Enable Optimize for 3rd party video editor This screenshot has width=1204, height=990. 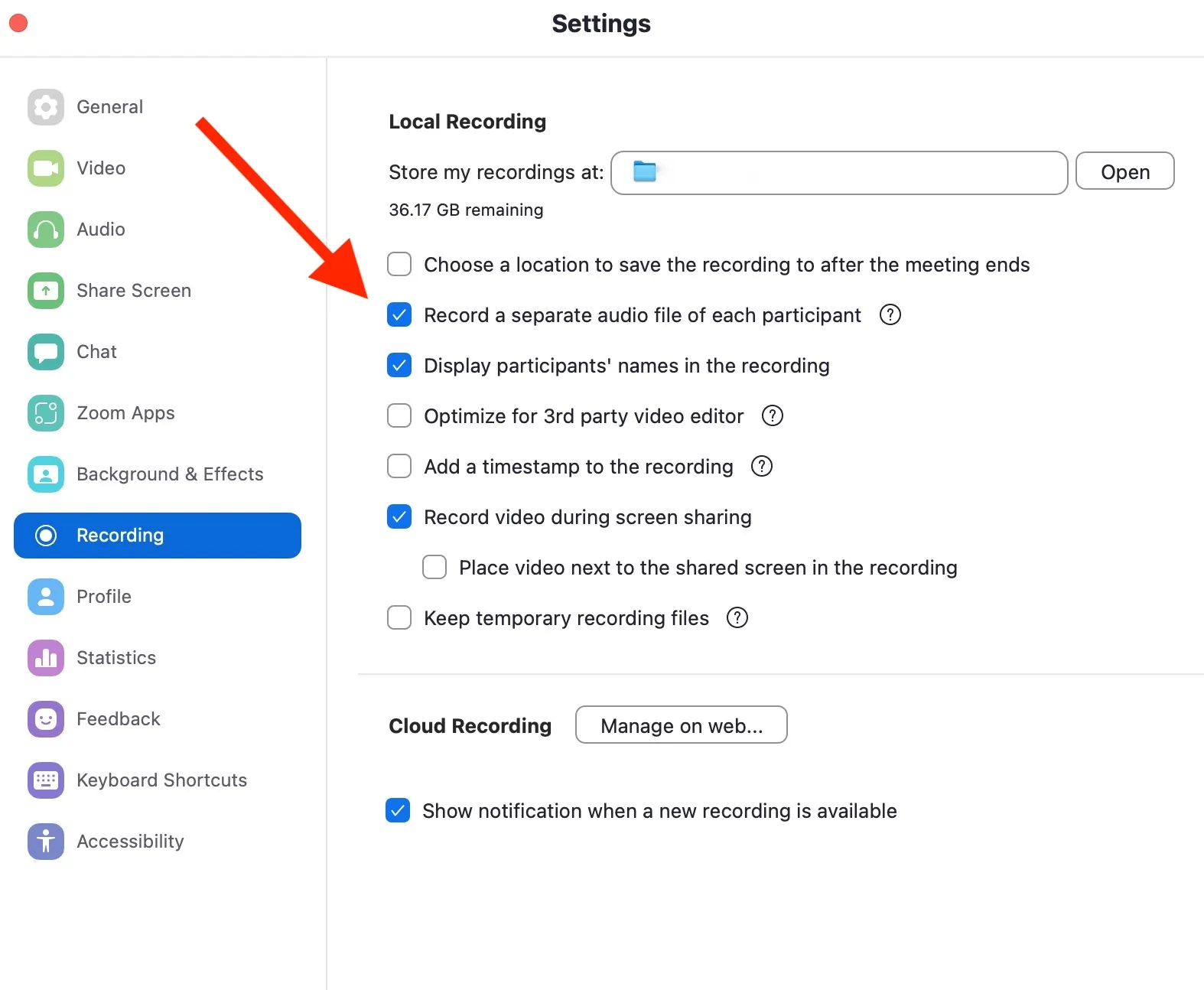pos(399,415)
